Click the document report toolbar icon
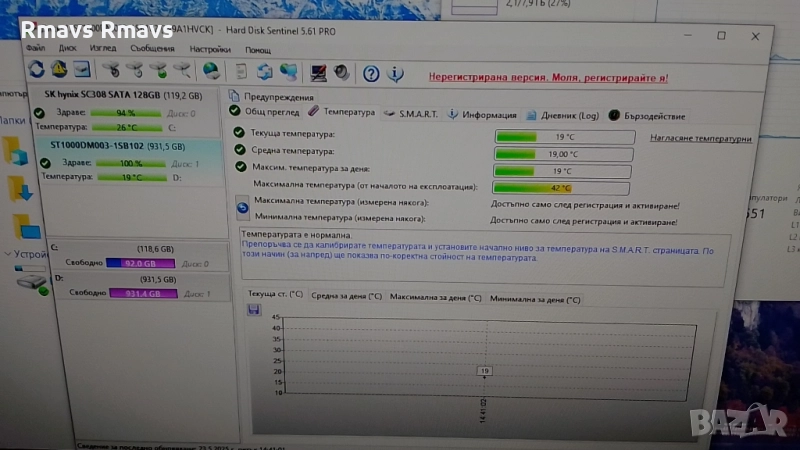800x450 pixels. [240, 72]
